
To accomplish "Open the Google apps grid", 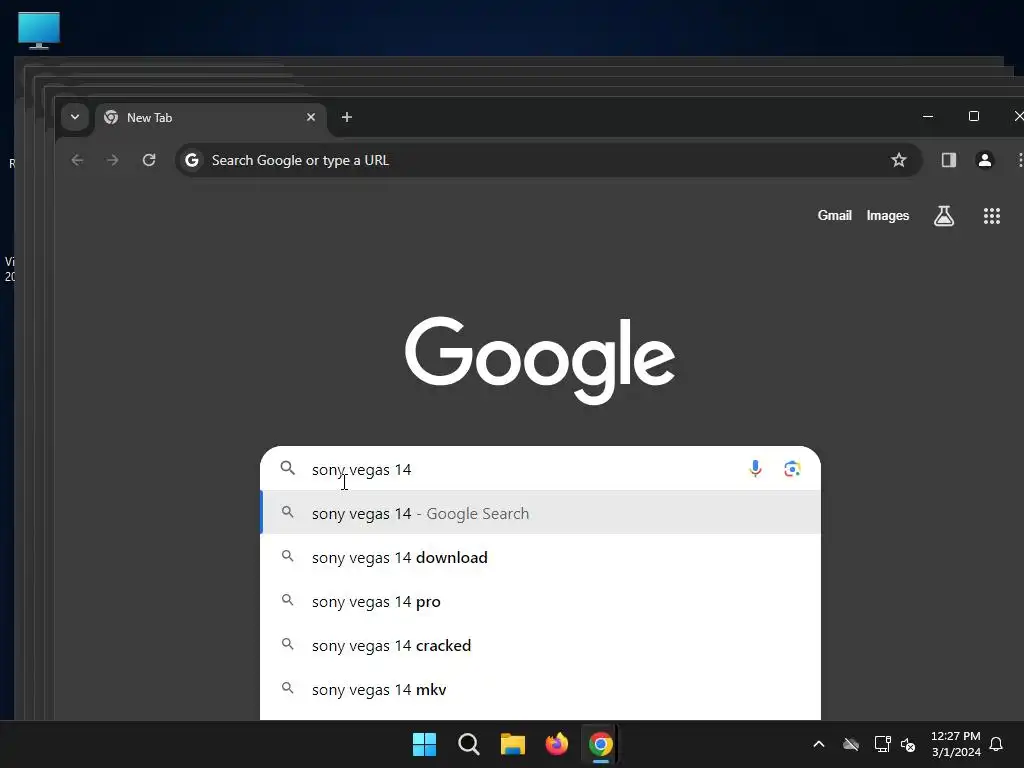I will click(992, 216).
